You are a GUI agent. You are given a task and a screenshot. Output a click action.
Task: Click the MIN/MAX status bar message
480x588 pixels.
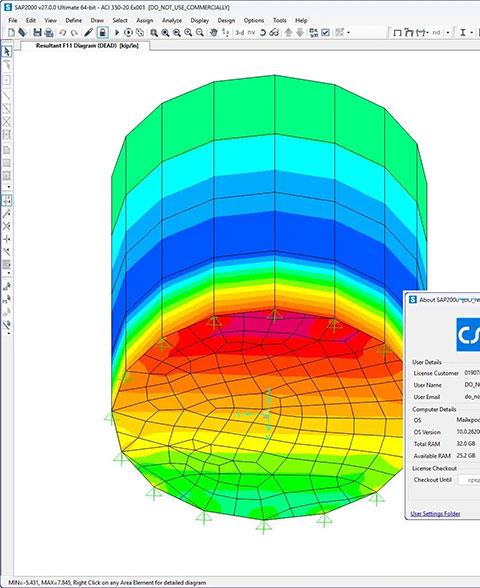107,582
